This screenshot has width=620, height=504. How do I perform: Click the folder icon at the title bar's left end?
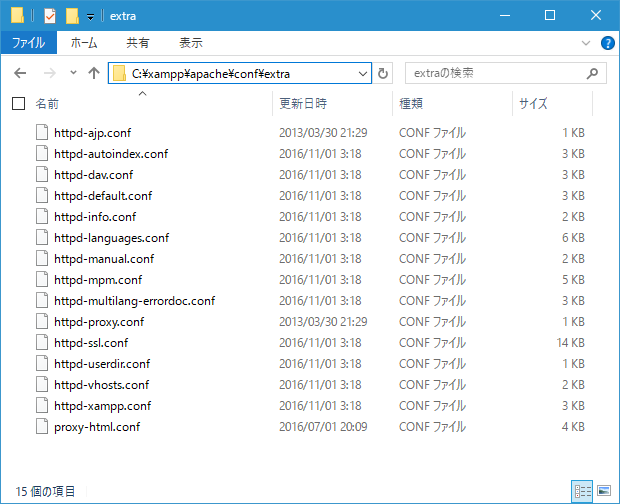[17, 15]
